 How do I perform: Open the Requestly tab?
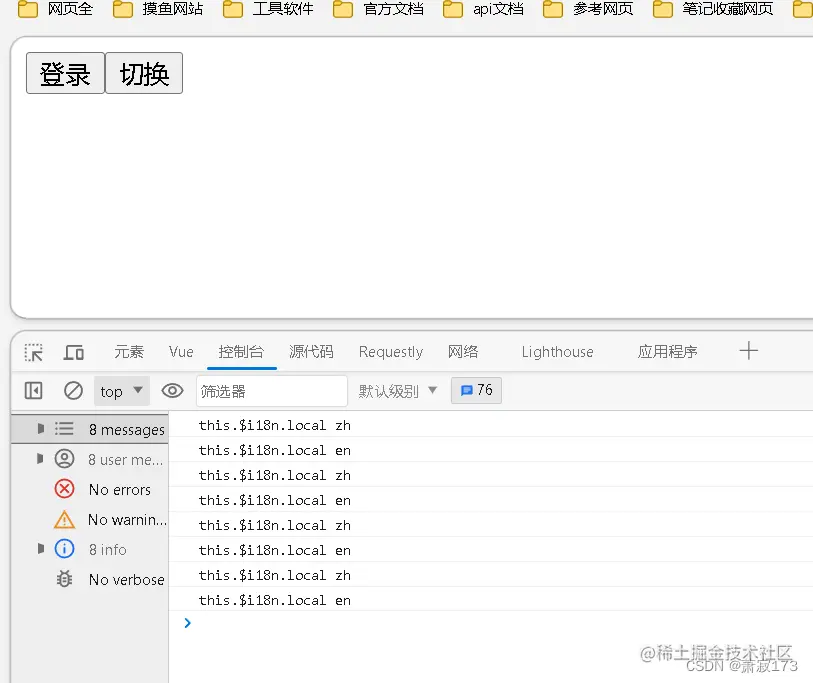point(391,352)
